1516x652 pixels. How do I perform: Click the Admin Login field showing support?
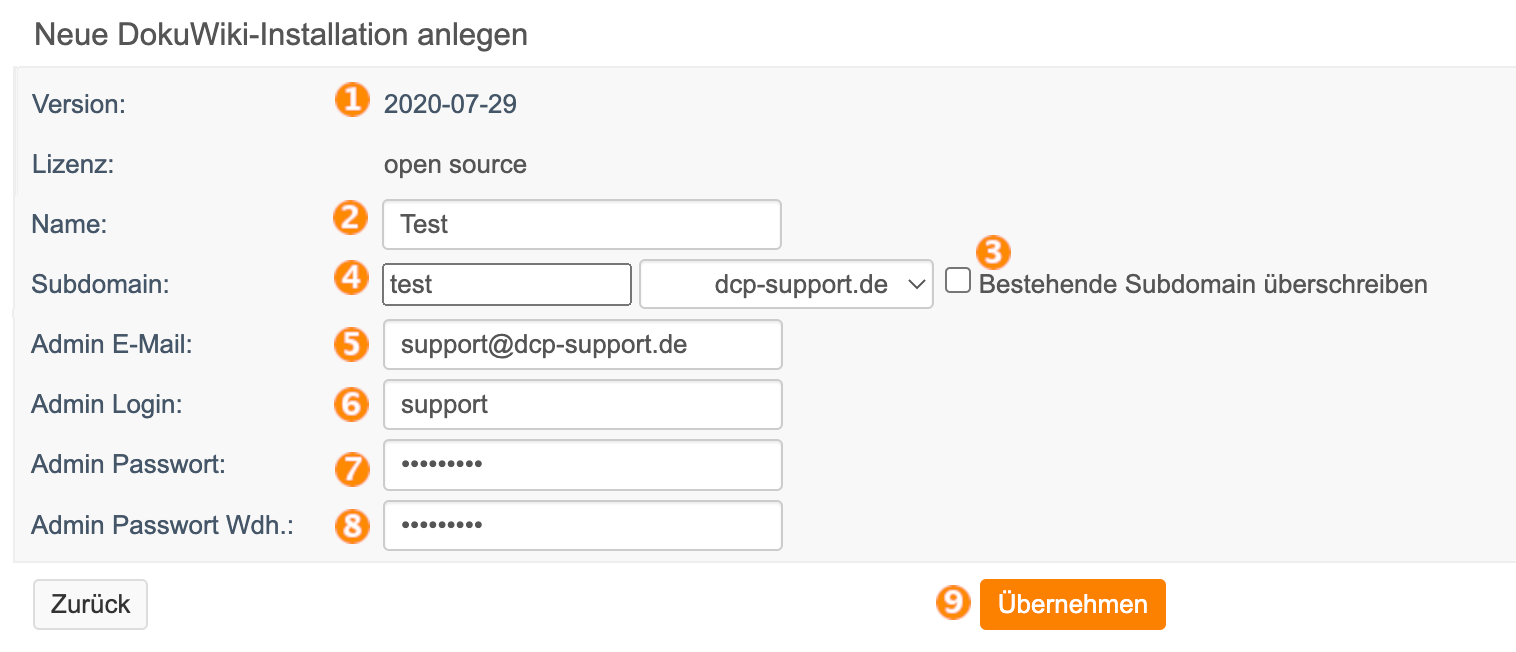[582, 405]
